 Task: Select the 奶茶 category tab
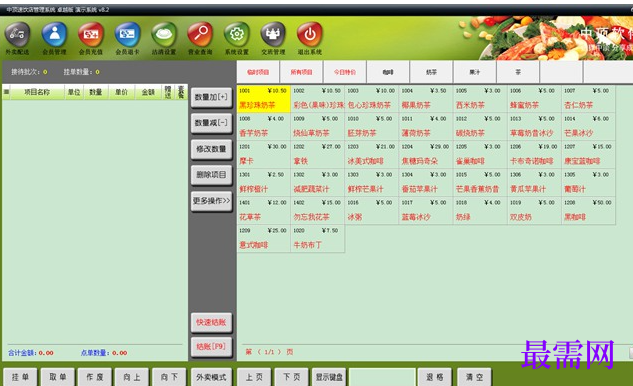[x=432, y=72]
